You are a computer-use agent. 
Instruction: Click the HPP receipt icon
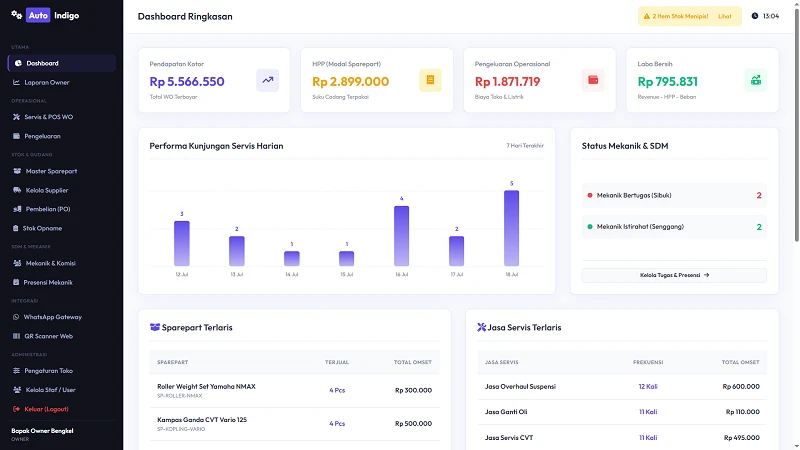[x=430, y=80]
